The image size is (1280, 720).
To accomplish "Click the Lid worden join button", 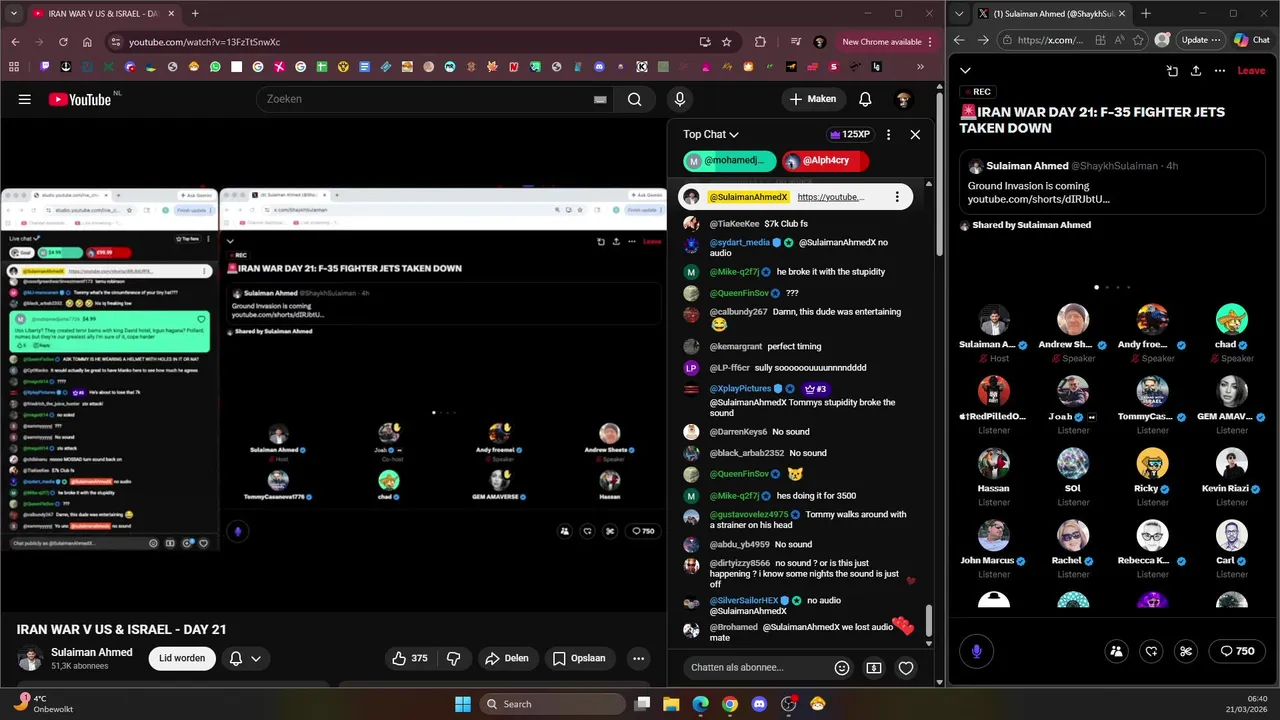I will tap(182, 658).
